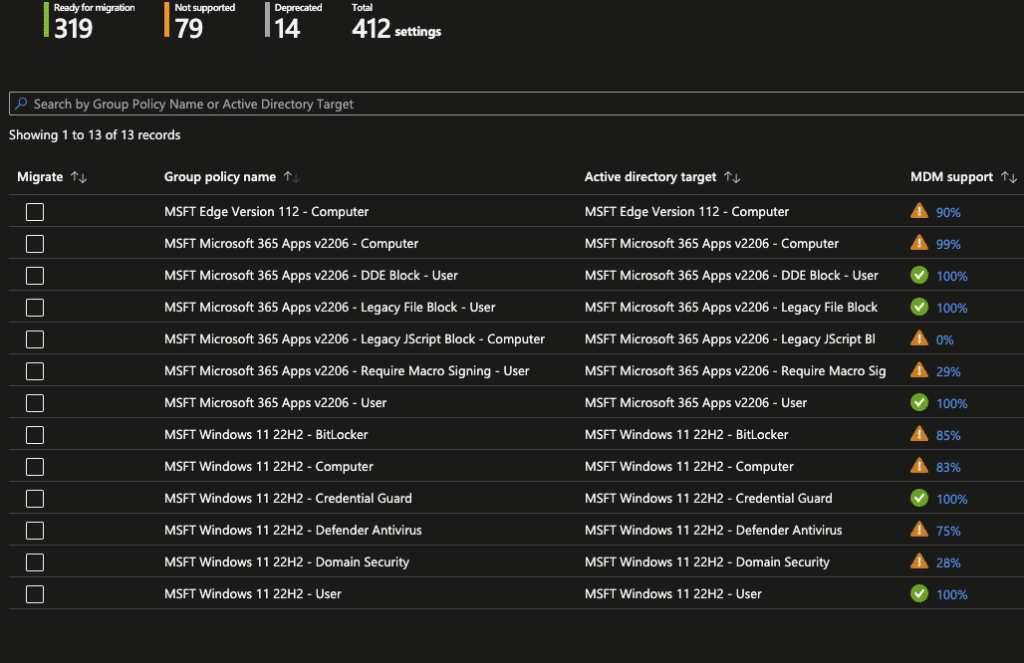Screen dimensions: 1024x663
Task: Click warning icon for Defender Antivirus row
Action: pos(919,529)
